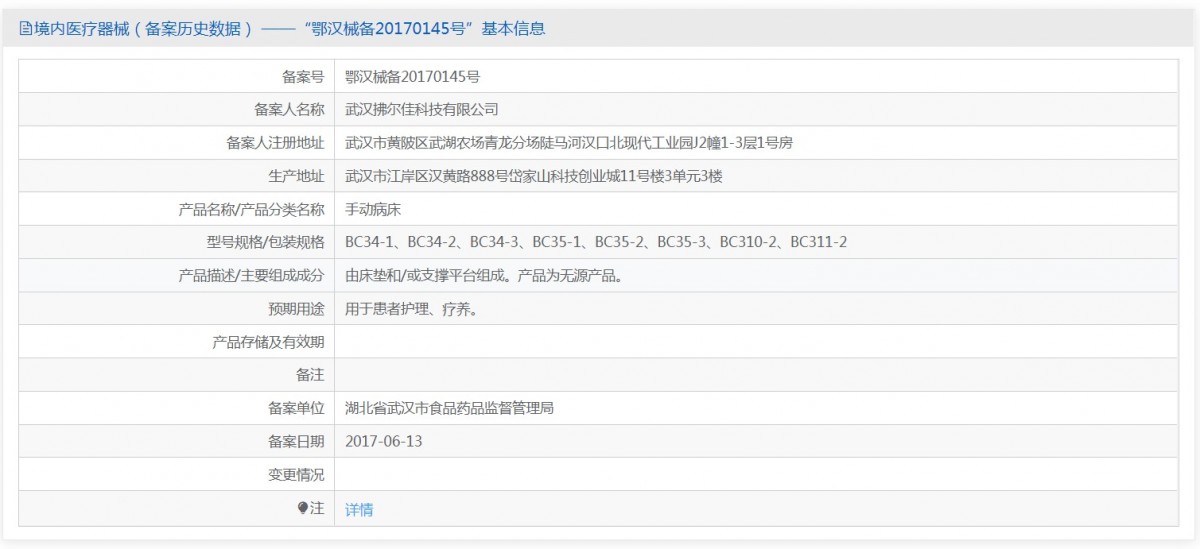Click company name 武汉拂尔佳科技有限公司
The image size is (1200, 549).
[421, 109]
